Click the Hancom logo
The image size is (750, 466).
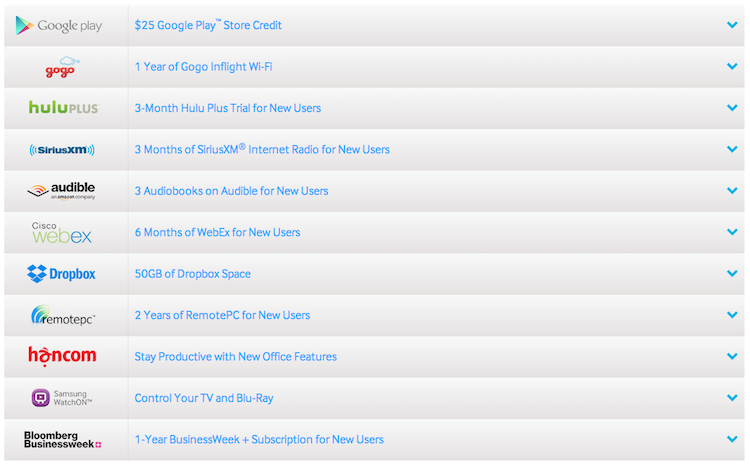pyautogui.click(x=61, y=356)
